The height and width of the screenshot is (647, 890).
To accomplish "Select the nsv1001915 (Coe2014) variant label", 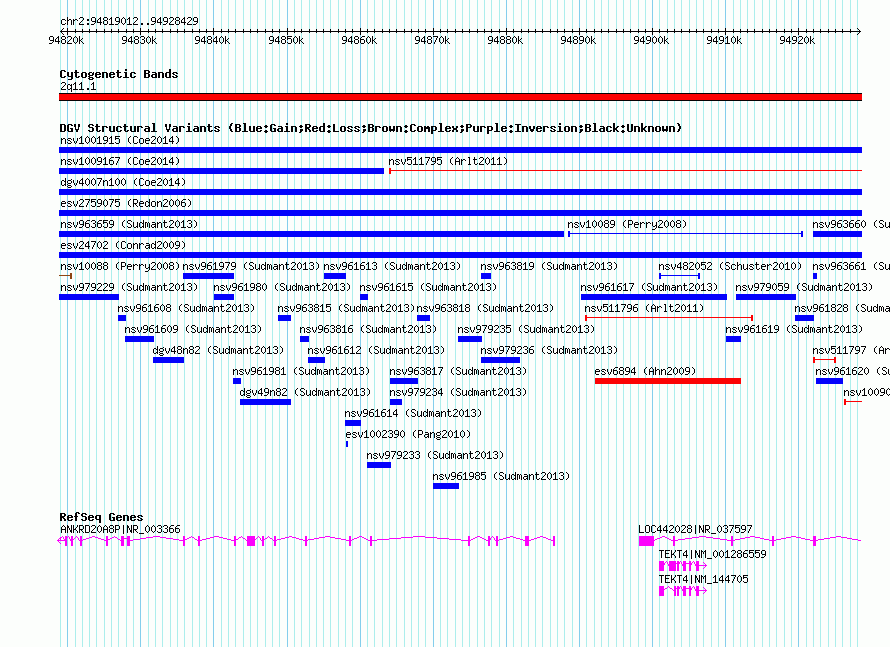I will (120, 140).
